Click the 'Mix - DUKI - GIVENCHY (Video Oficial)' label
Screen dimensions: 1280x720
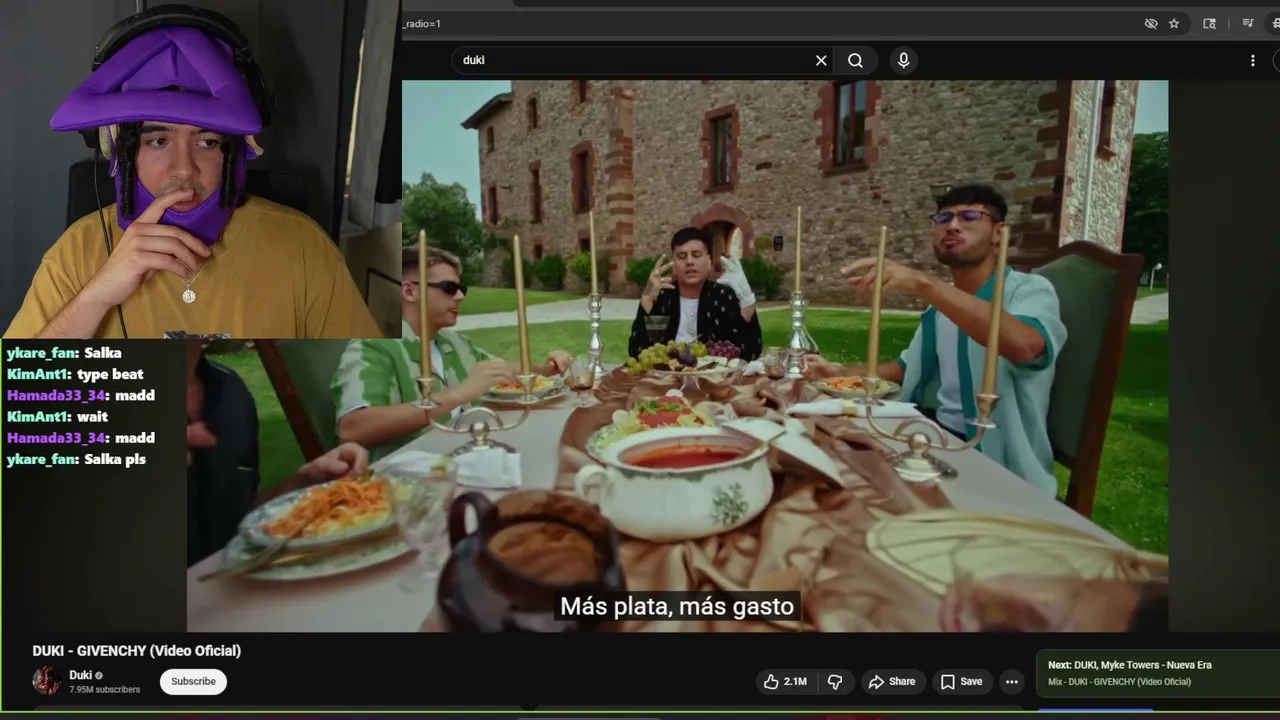pos(1119,682)
